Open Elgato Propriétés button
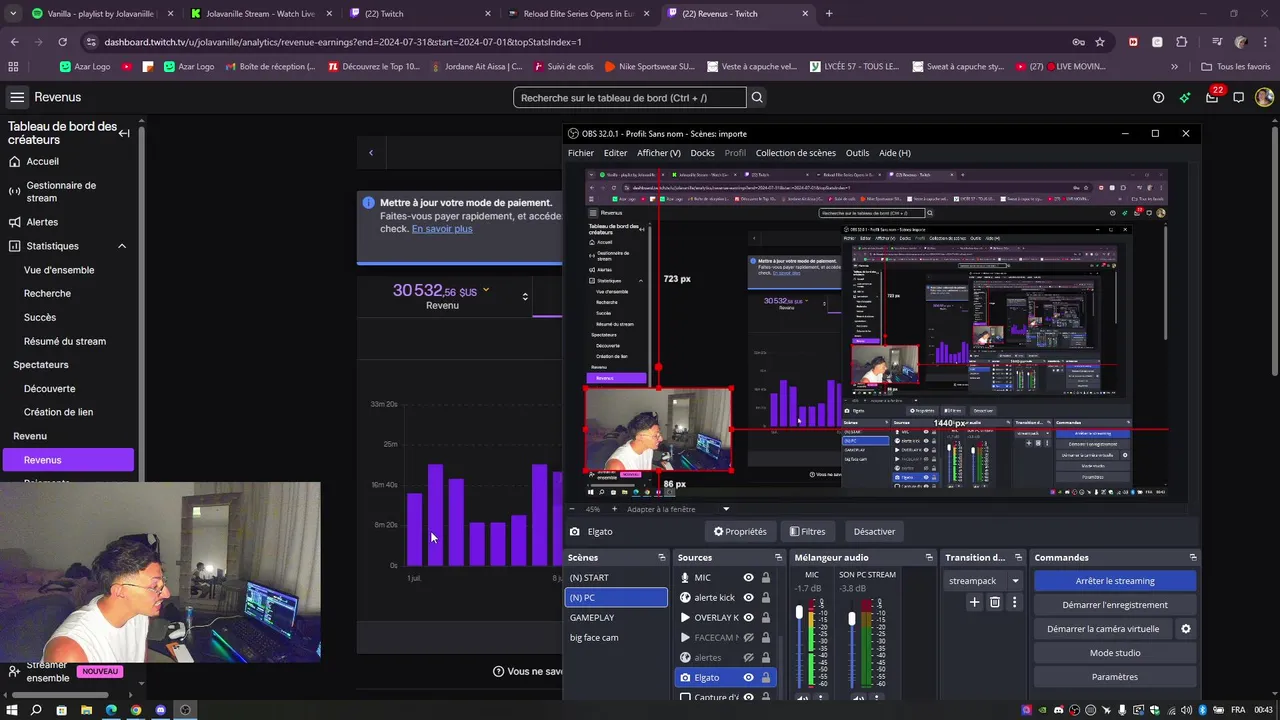This screenshot has height=720, width=1280. tap(740, 532)
